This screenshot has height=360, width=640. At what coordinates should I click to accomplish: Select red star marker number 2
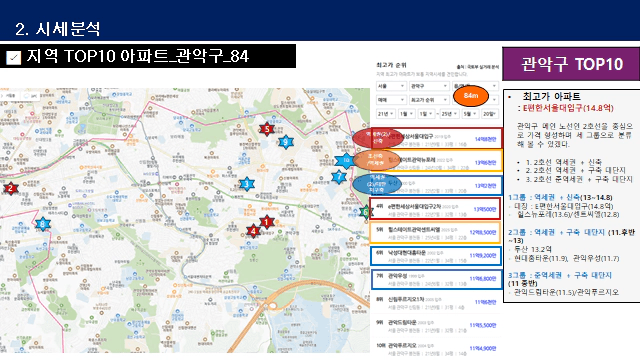(x=11, y=189)
